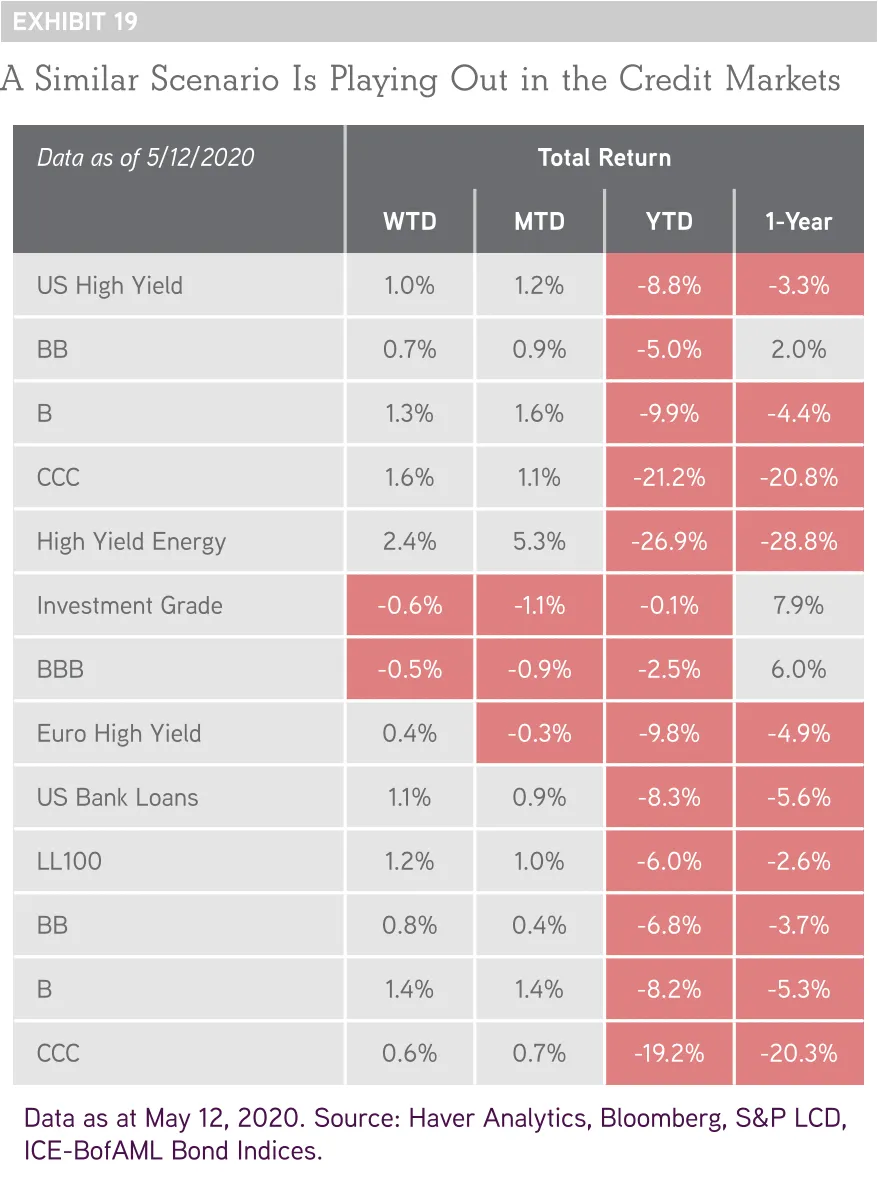
Task: Click the -20.3% 1-Year cell
Action: (798, 1053)
